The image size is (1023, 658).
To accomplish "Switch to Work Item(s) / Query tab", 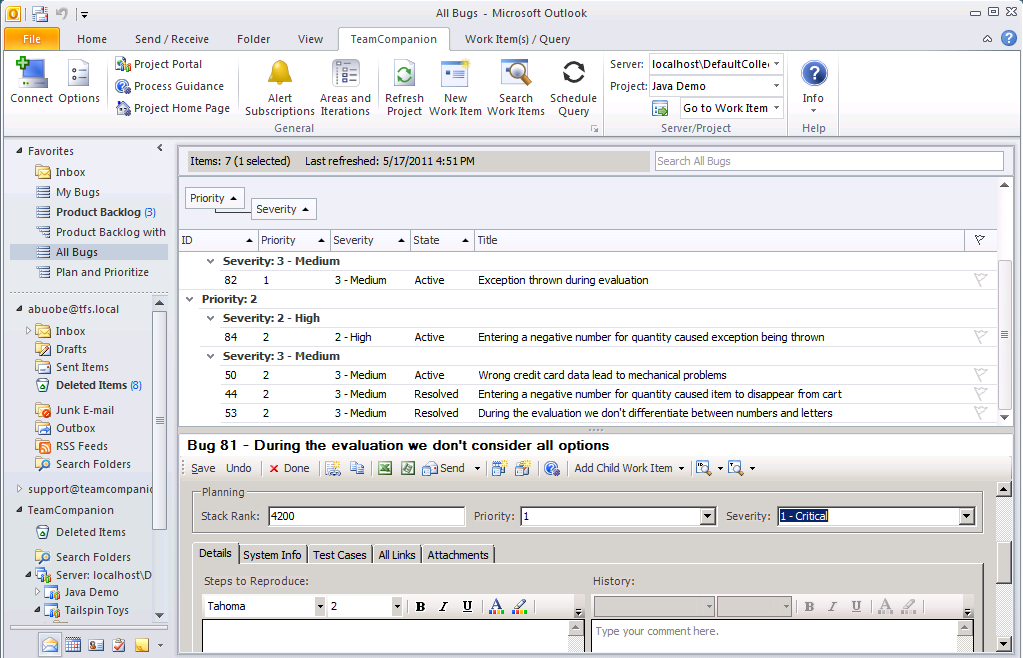I will pos(517,39).
